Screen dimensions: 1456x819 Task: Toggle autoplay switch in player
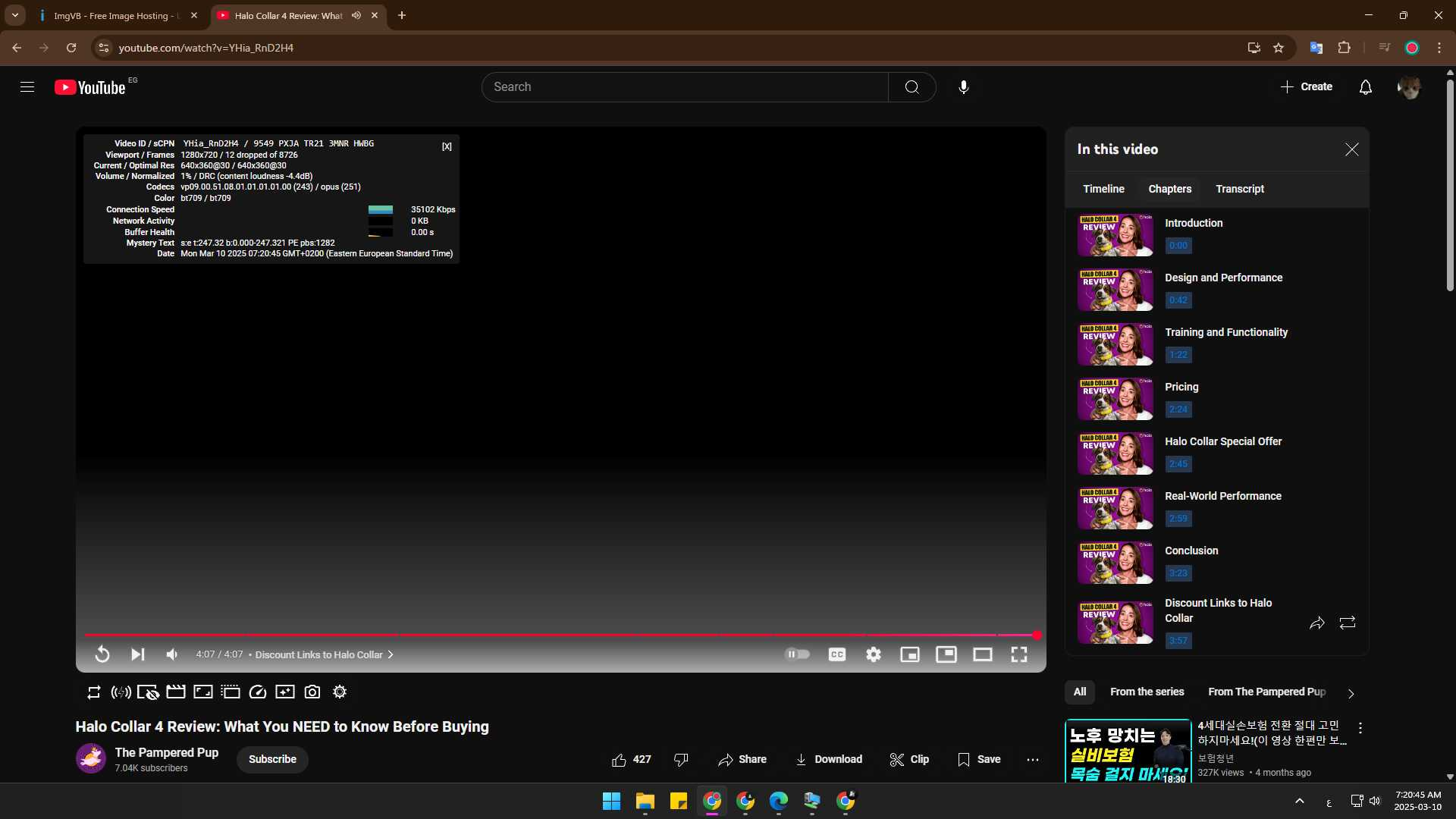tap(797, 654)
